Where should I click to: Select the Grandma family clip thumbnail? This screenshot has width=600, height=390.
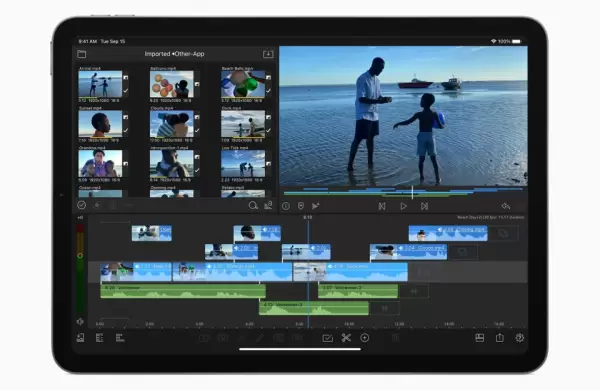pyautogui.click(x=100, y=163)
